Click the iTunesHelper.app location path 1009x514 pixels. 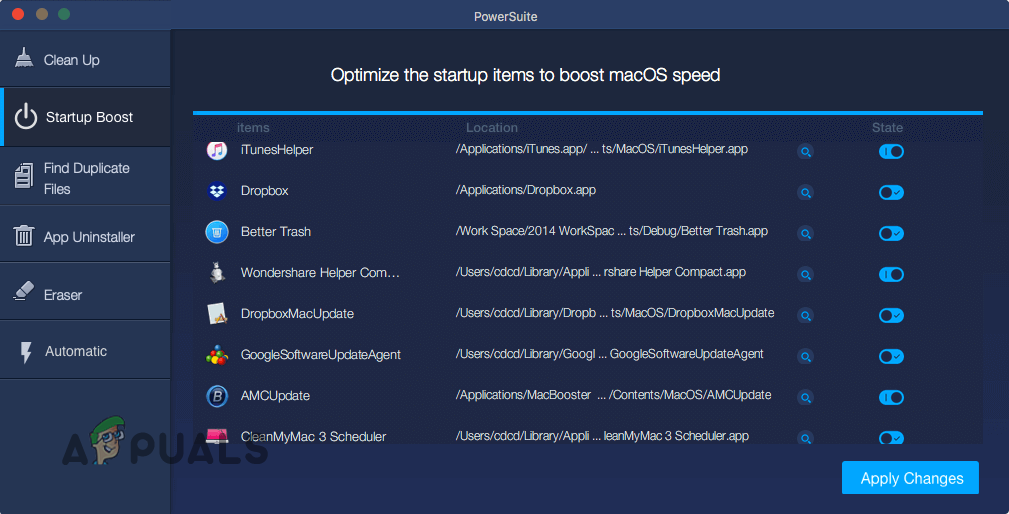coord(602,149)
